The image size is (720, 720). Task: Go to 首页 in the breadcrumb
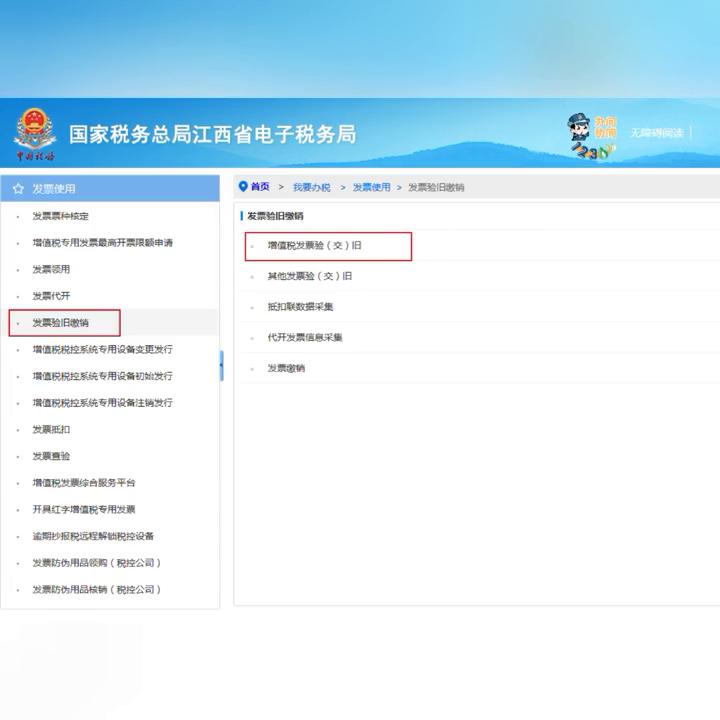(260, 187)
